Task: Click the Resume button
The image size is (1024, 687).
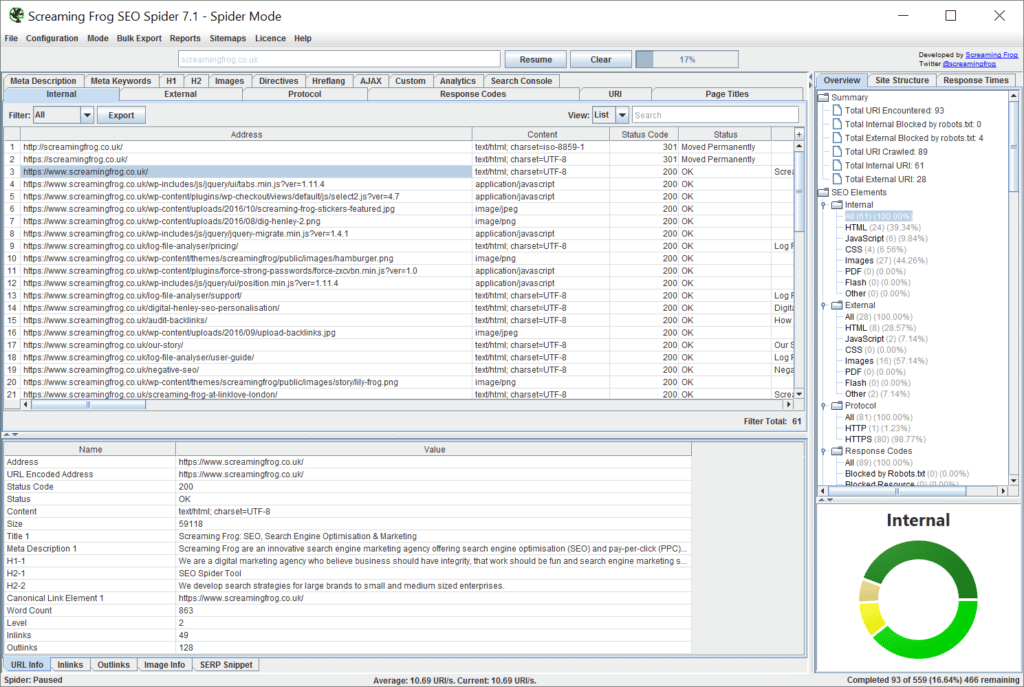Action: [x=536, y=59]
